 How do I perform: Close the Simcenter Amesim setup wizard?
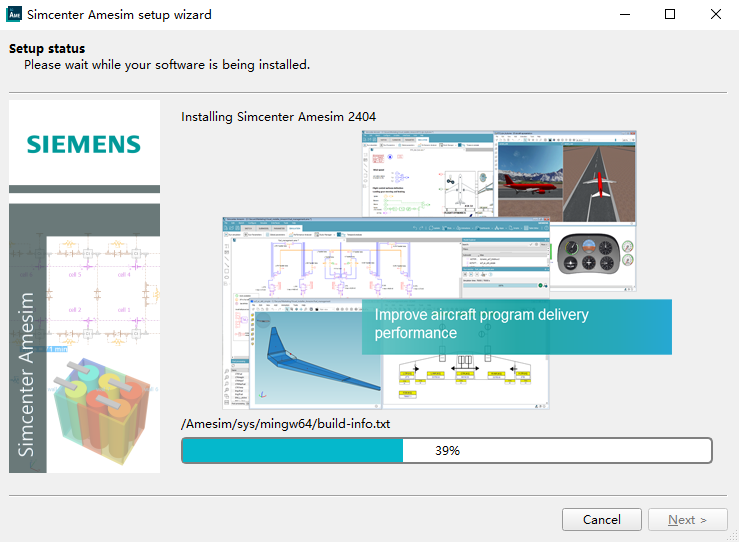point(716,15)
